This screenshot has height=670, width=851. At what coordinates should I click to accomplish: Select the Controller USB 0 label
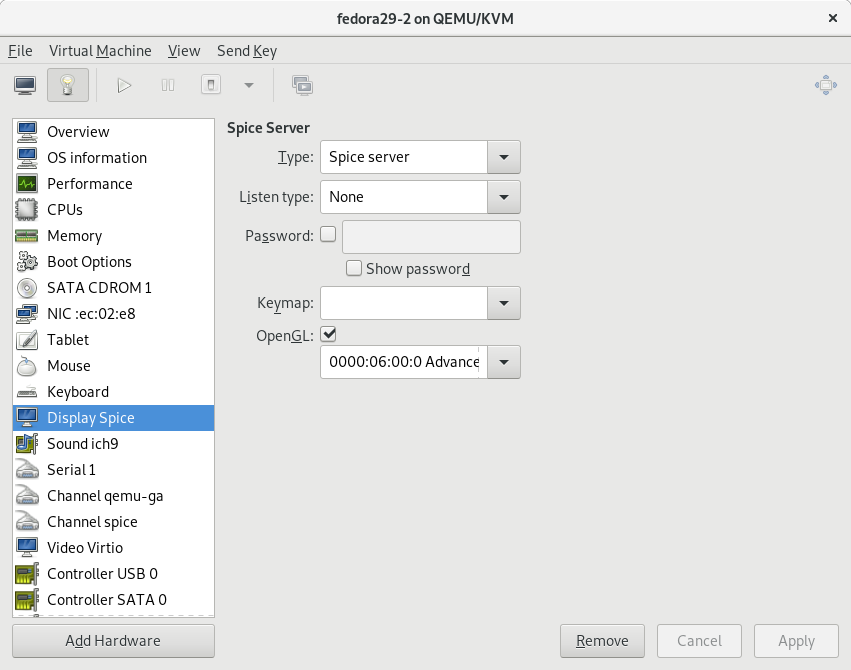[x=103, y=574]
